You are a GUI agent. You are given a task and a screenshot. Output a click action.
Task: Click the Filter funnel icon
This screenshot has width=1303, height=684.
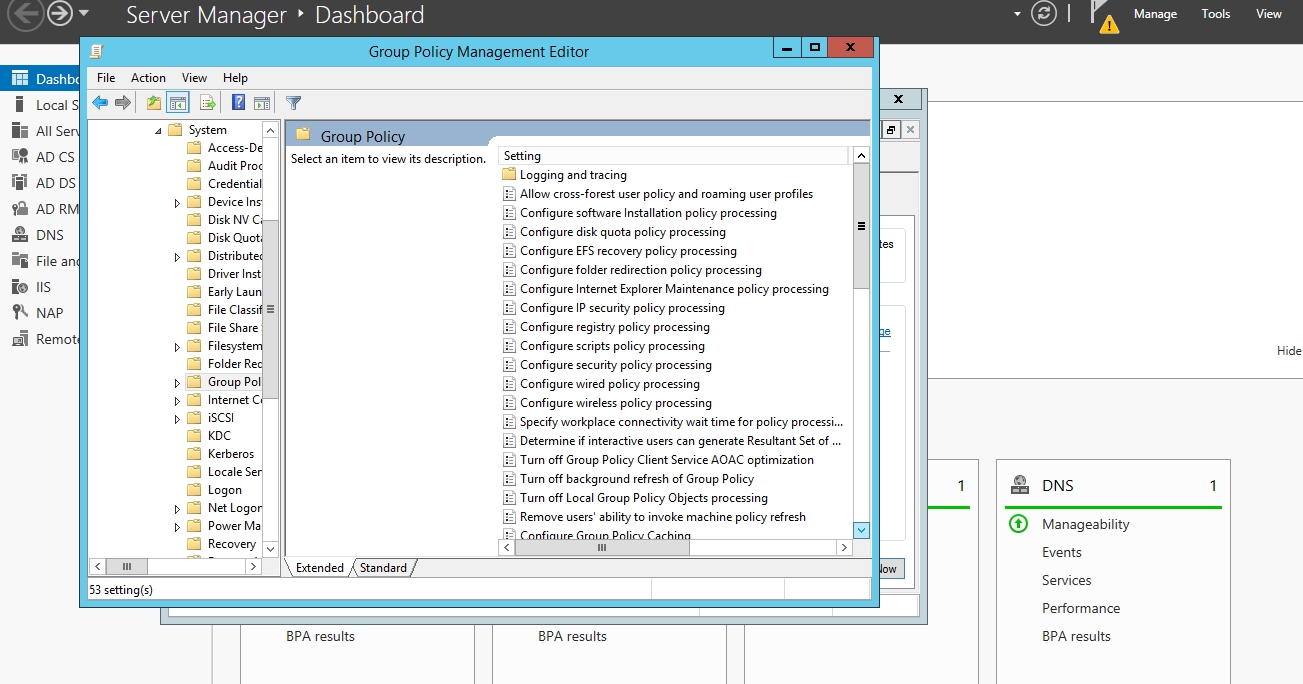(293, 103)
